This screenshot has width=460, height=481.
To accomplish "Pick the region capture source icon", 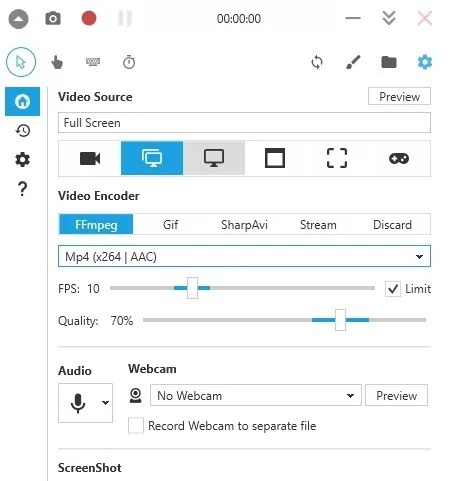I will (337, 158).
